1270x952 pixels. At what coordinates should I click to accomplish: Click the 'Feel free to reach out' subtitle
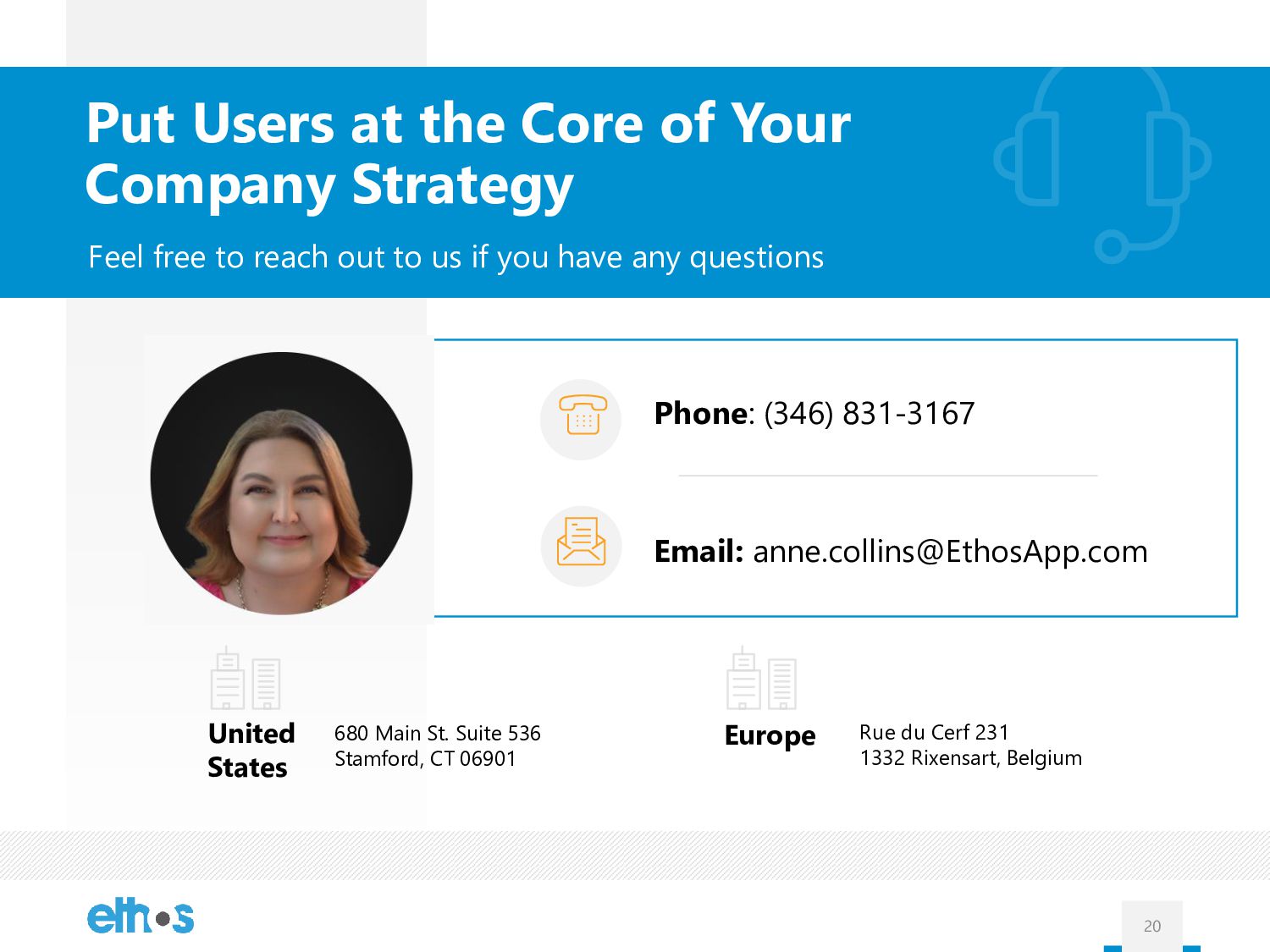(x=456, y=257)
